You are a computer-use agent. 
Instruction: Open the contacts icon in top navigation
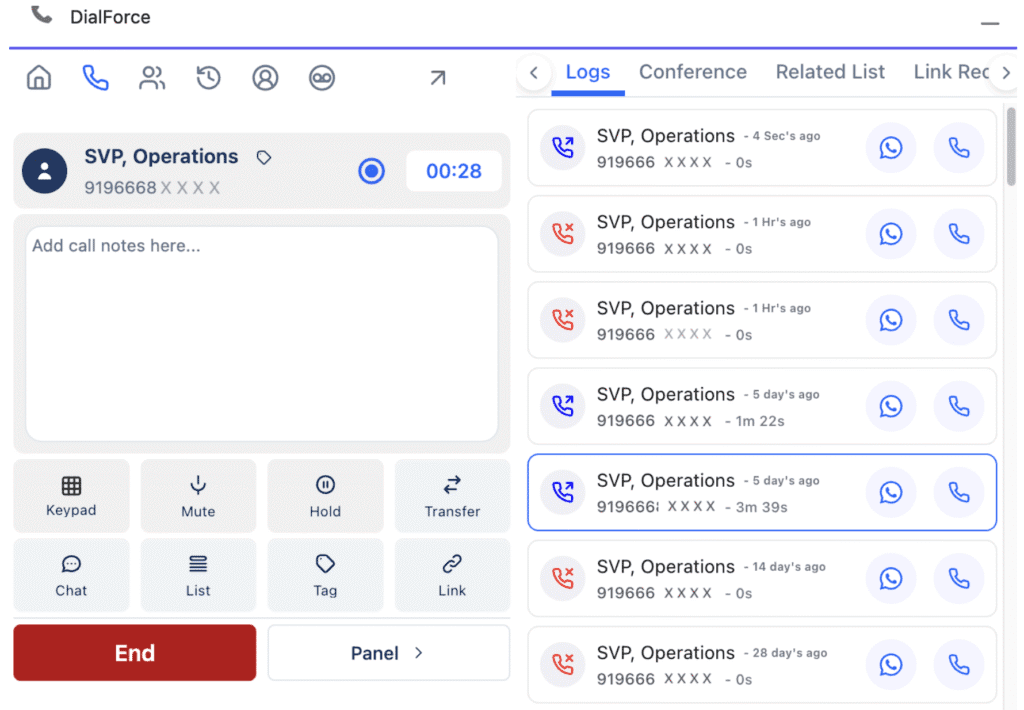click(152, 78)
